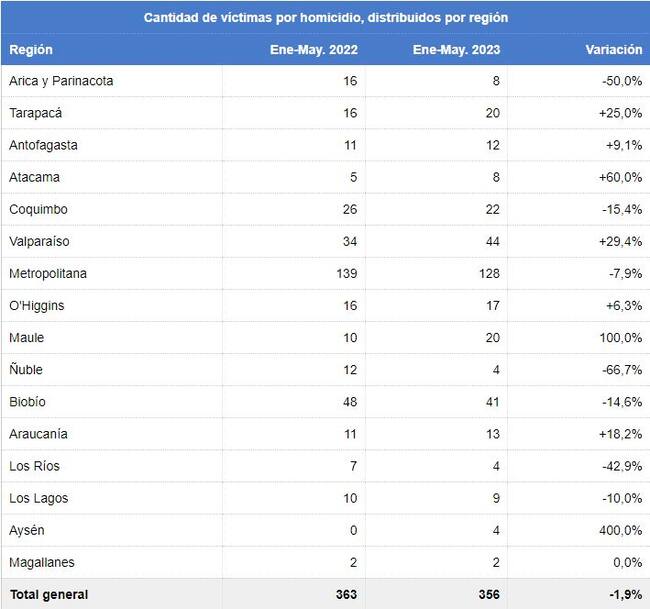Click the Los Ríos region name
The width and height of the screenshot is (650, 609).
(32, 466)
